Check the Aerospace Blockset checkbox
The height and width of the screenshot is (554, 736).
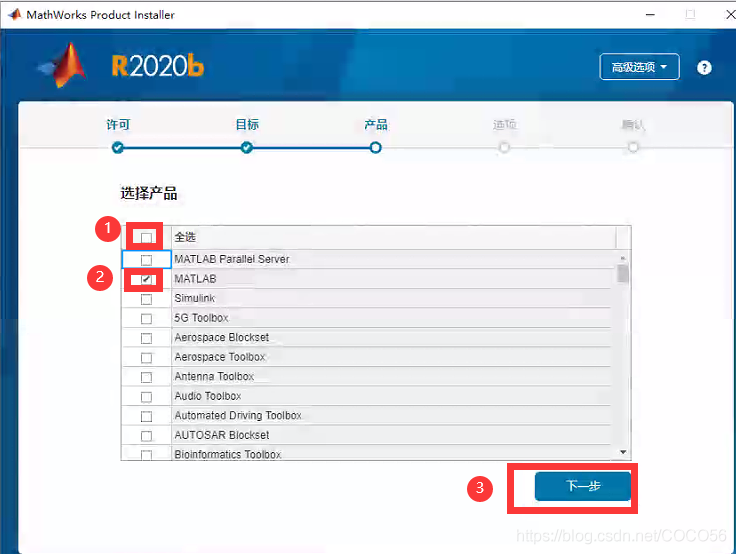146,338
